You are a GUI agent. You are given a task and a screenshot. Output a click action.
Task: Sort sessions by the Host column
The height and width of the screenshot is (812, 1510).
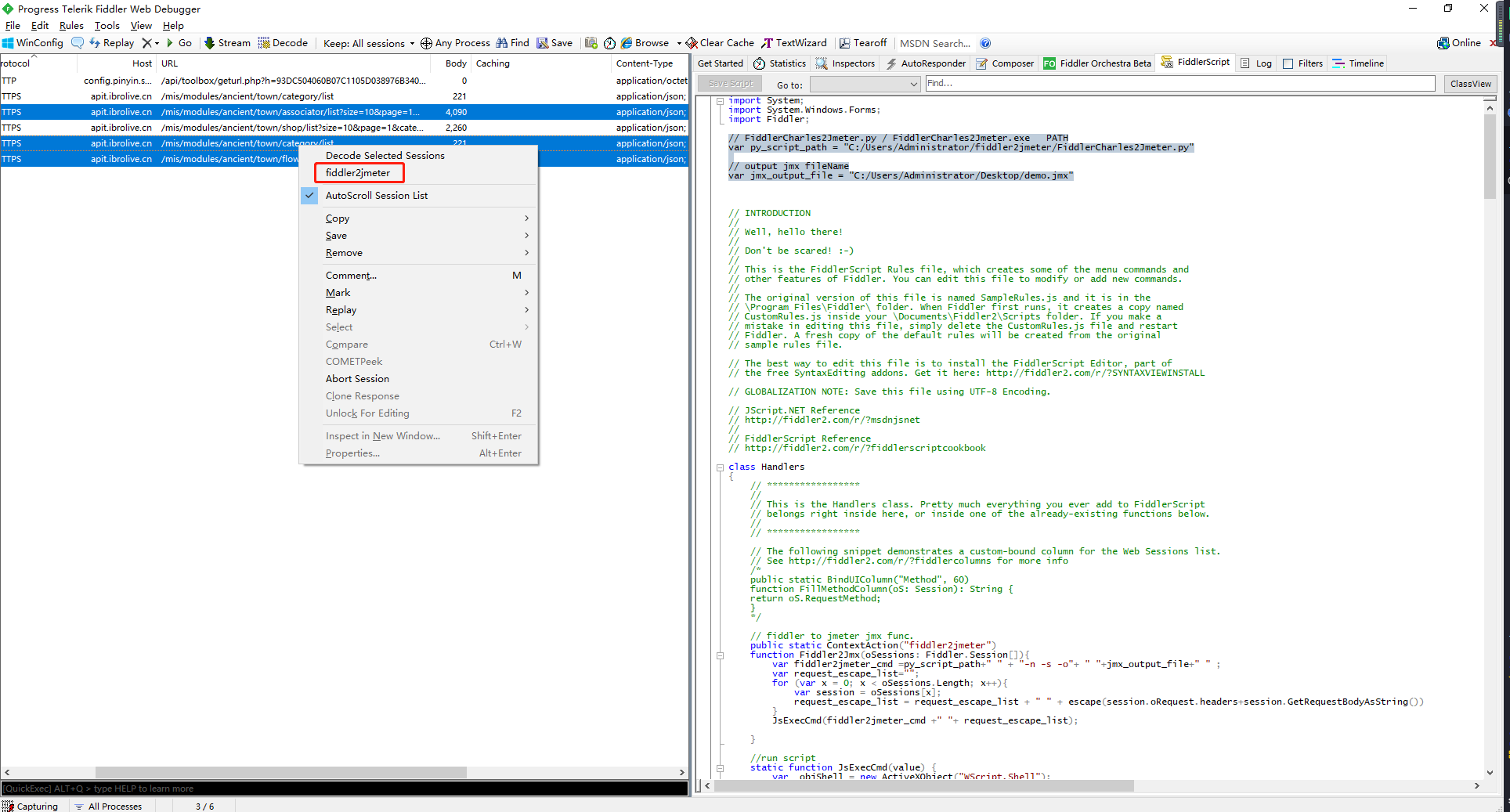tap(142, 63)
